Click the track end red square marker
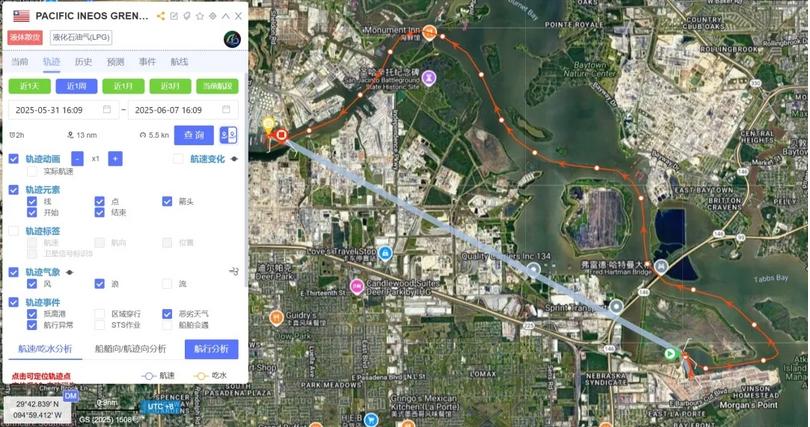This screenshot has width=810, height=427. (x=282, y=135)
